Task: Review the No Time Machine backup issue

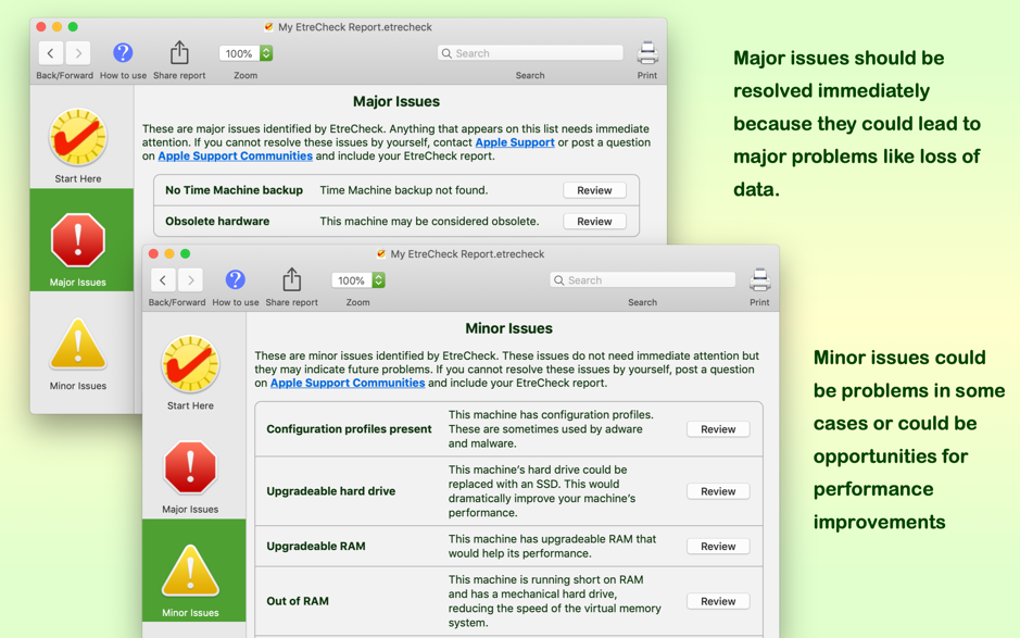Action: click(594, 190)
